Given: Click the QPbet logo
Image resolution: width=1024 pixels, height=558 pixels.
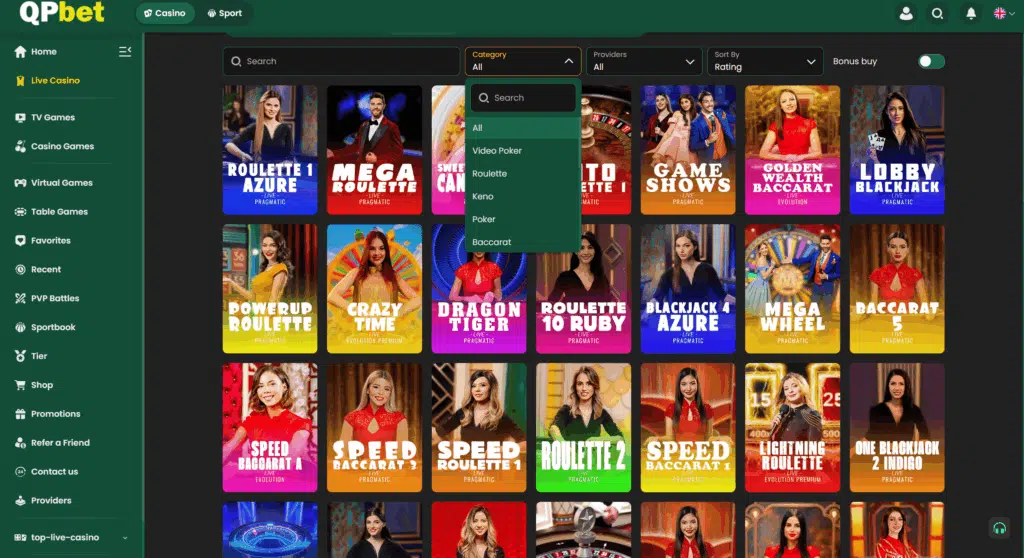Looking at the screenshot, I should click(x=62, y=13).
